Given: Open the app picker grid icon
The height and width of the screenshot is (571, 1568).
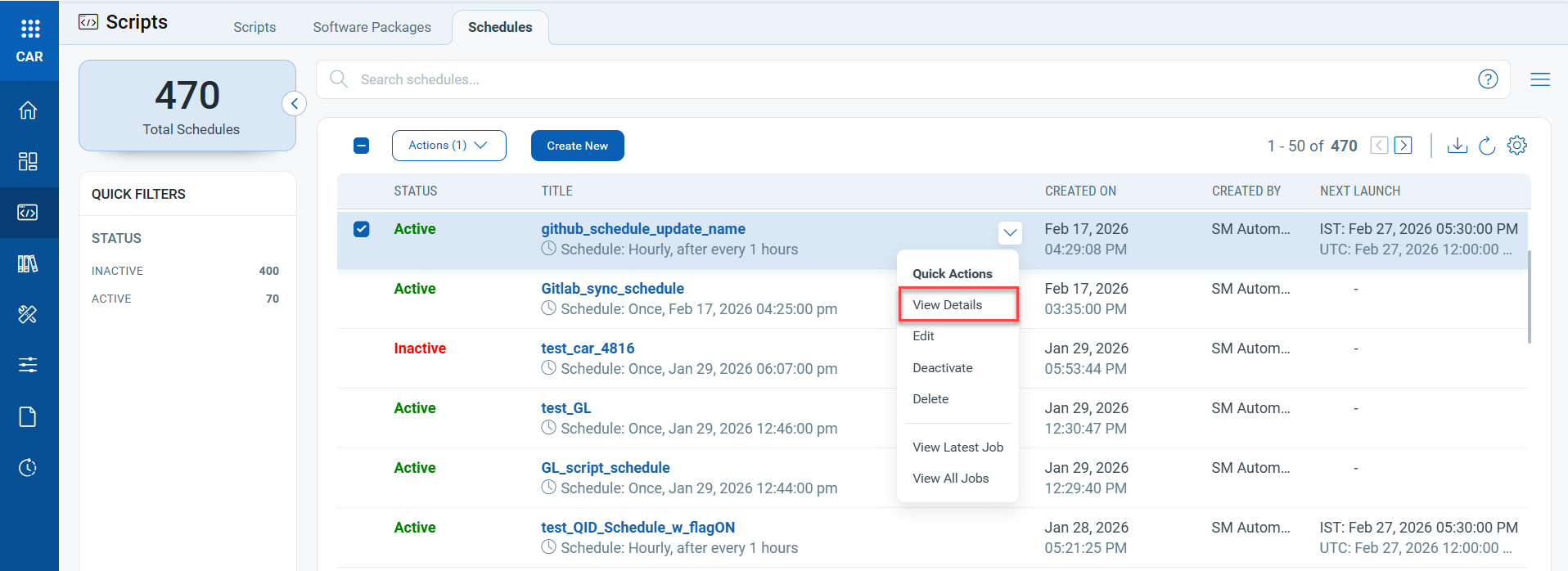Looking at the screenshot, I should [30, 29].
